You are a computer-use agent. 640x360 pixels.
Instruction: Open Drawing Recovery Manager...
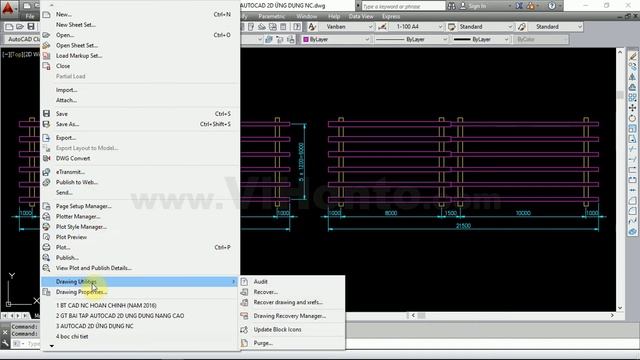[x=292, y=316]
